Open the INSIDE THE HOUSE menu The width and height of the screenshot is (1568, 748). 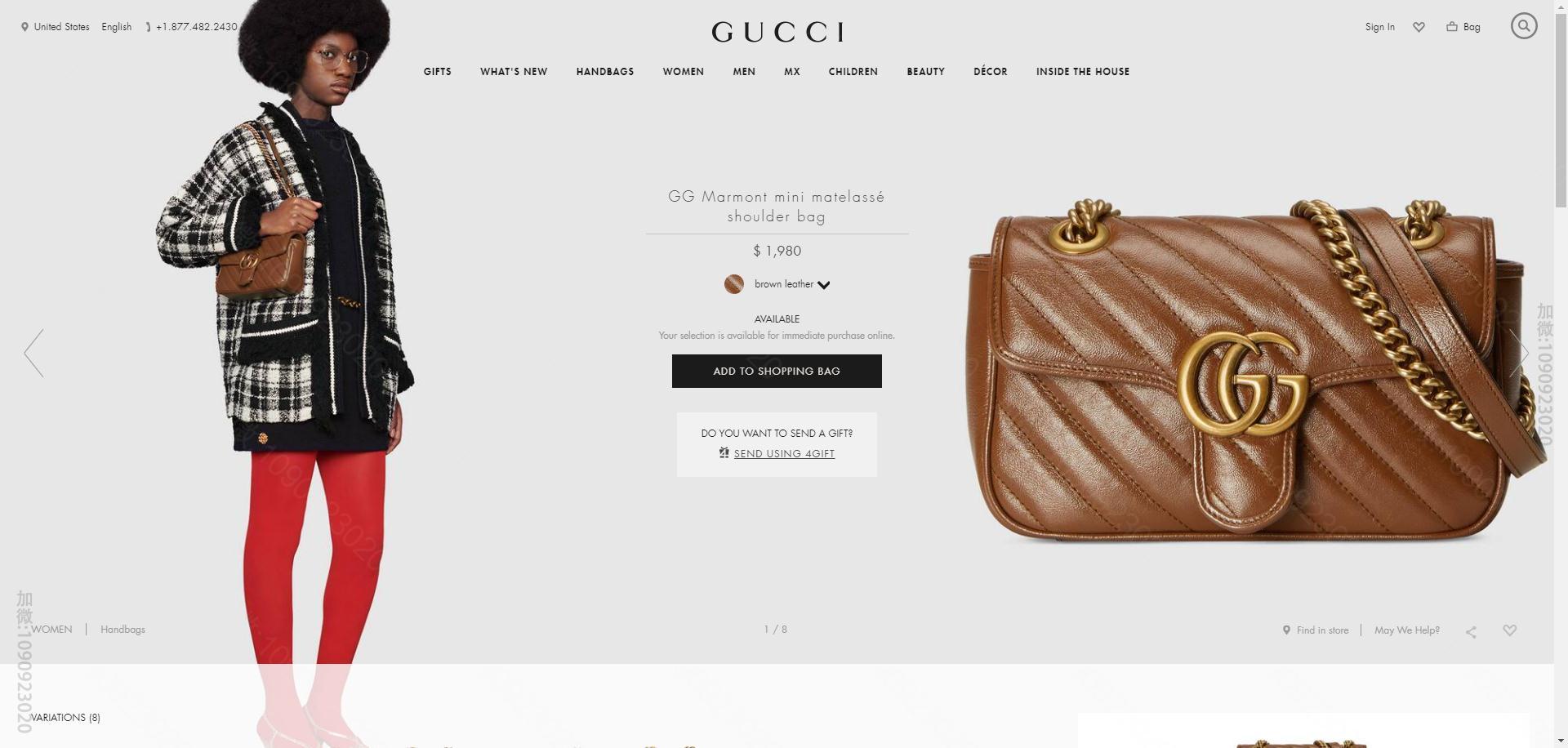[x=1083, y=72]
